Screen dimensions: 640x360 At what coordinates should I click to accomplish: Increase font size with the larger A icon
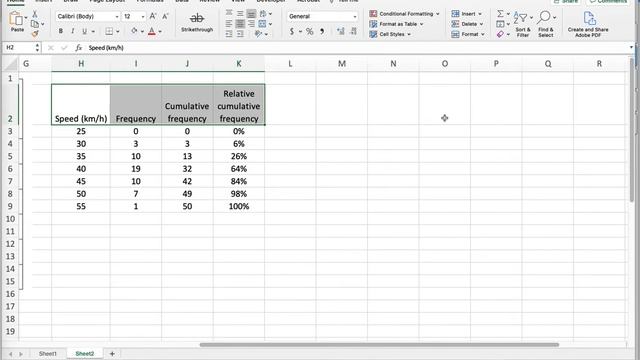pyautogui.click(x=153, y=16)
